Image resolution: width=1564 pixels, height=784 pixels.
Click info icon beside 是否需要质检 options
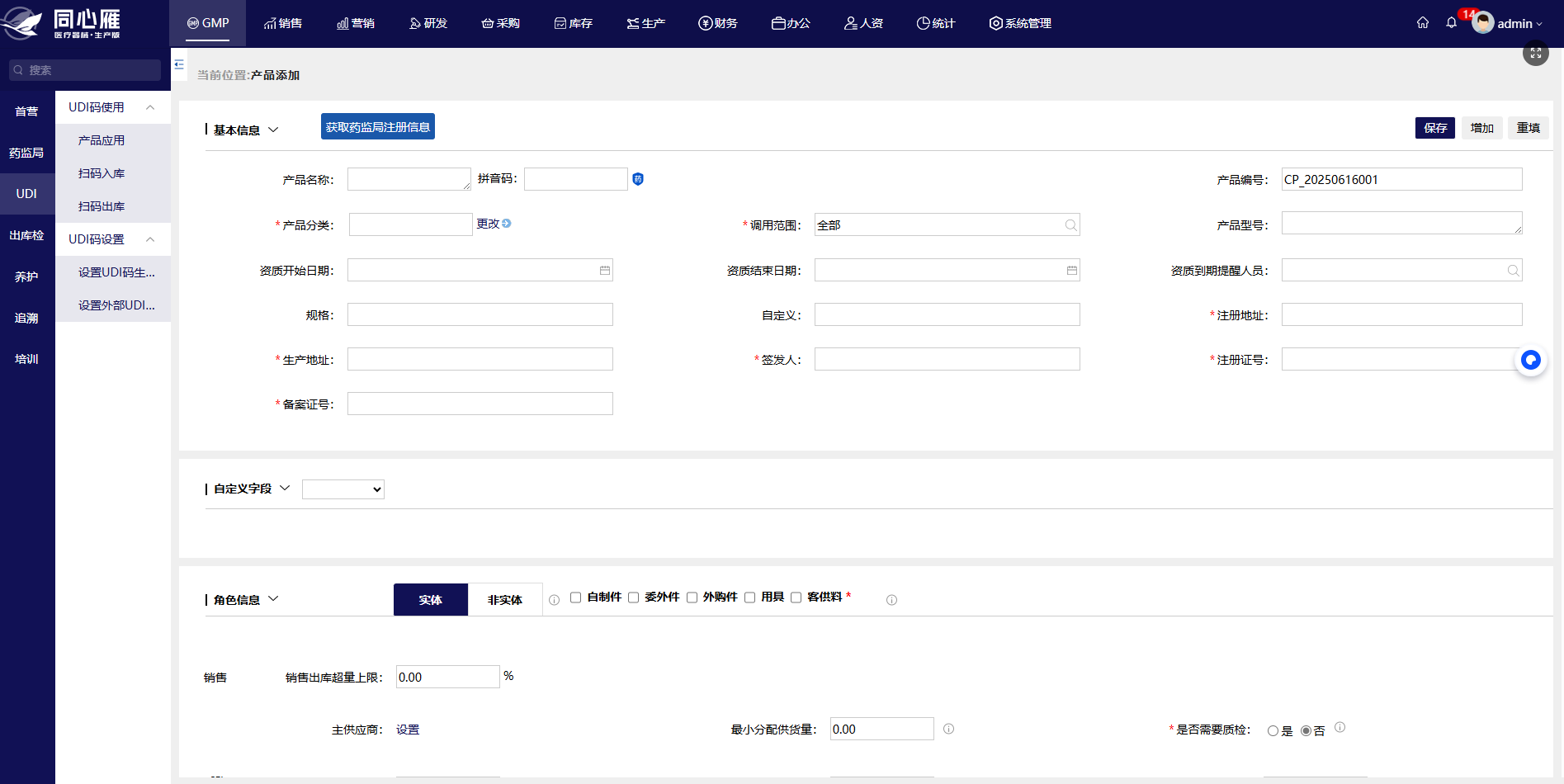1340,727
